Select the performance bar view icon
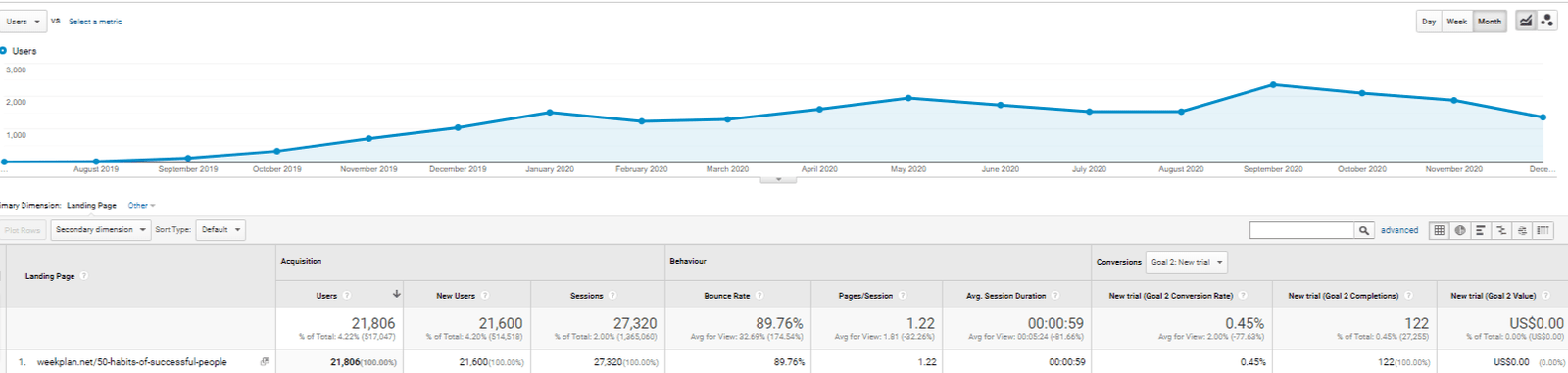The image size is (1568, 373). pyautogui.click(x=1481, y=230)
